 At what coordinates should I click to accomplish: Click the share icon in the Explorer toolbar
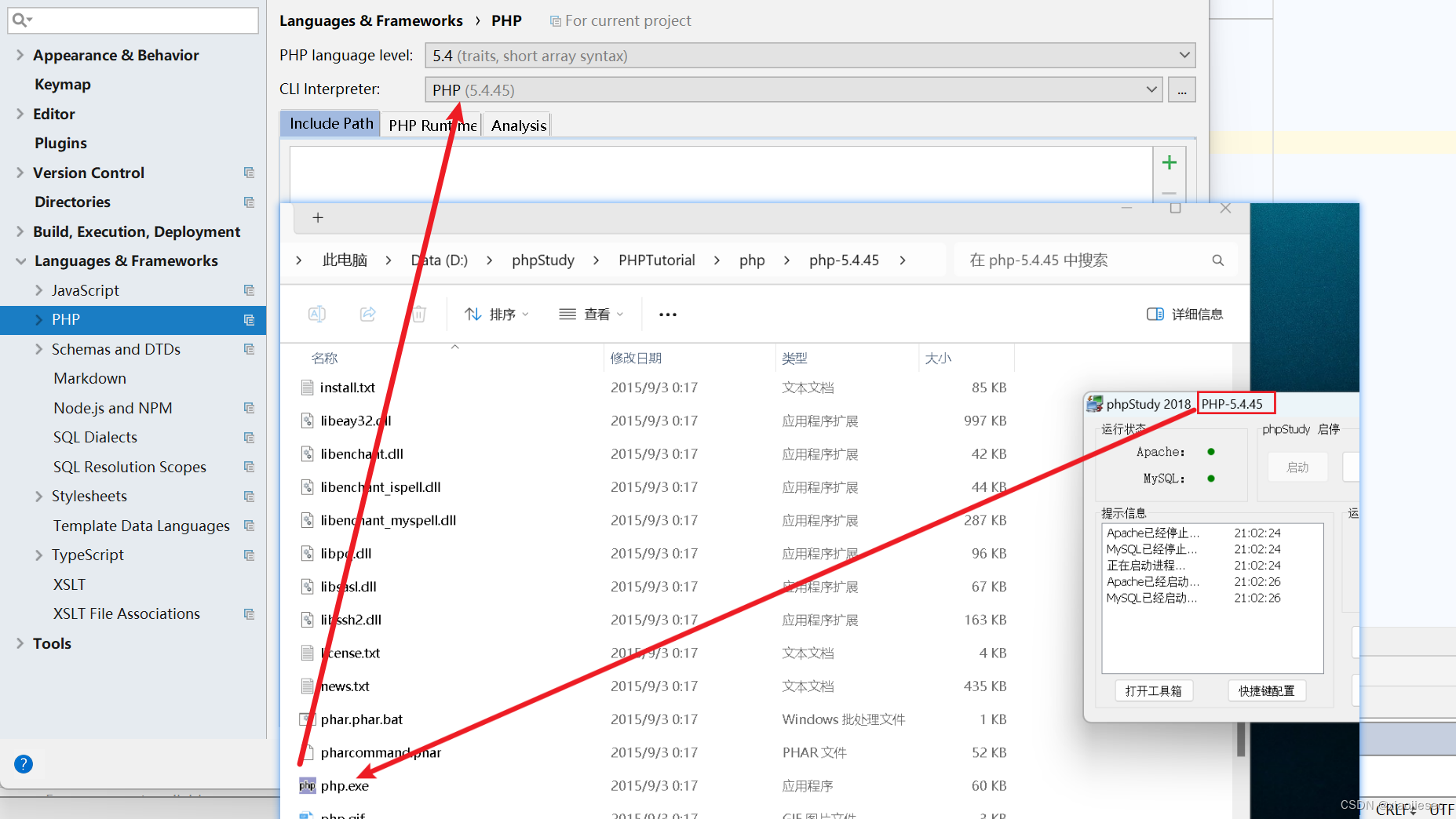pos(367,314)
